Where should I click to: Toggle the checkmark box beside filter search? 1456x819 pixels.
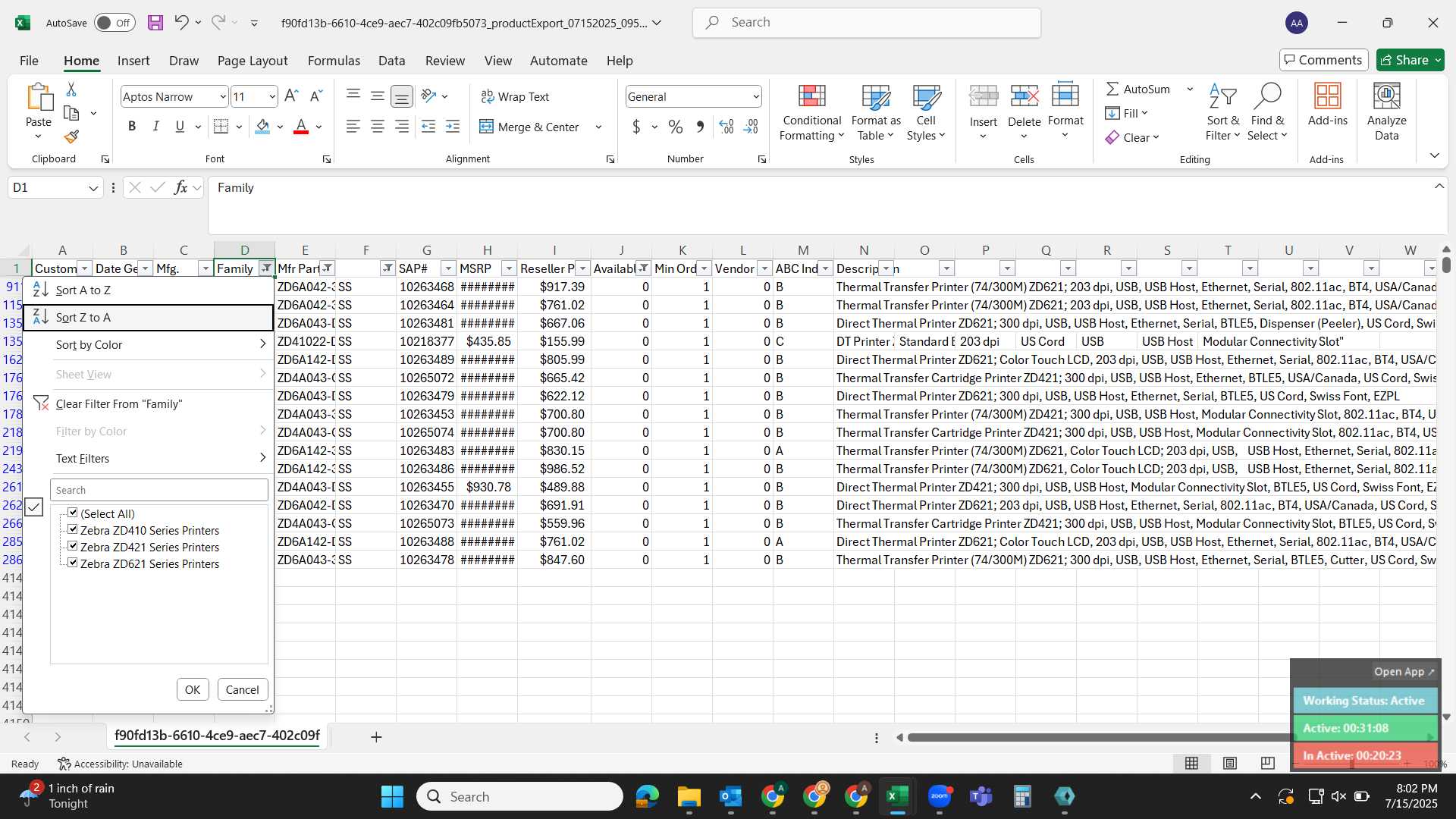pyautogui.click(x=34, y=507)
